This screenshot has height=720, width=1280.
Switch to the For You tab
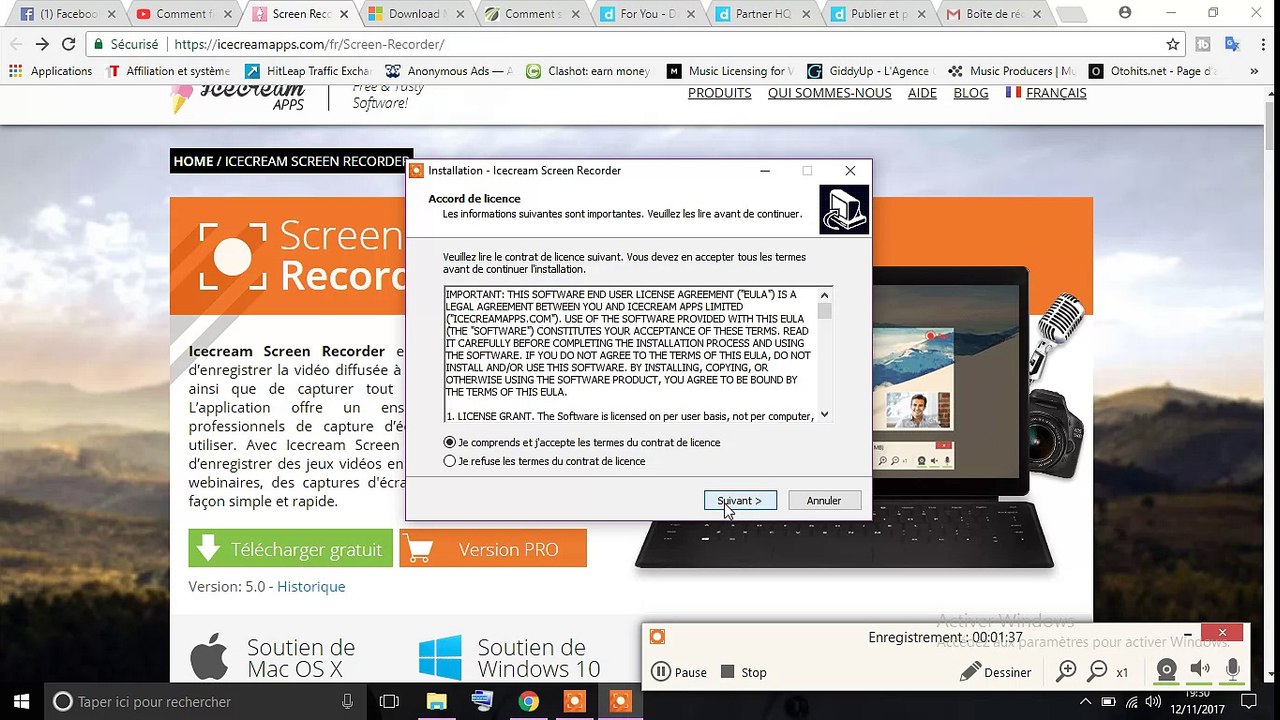point(646,14)
